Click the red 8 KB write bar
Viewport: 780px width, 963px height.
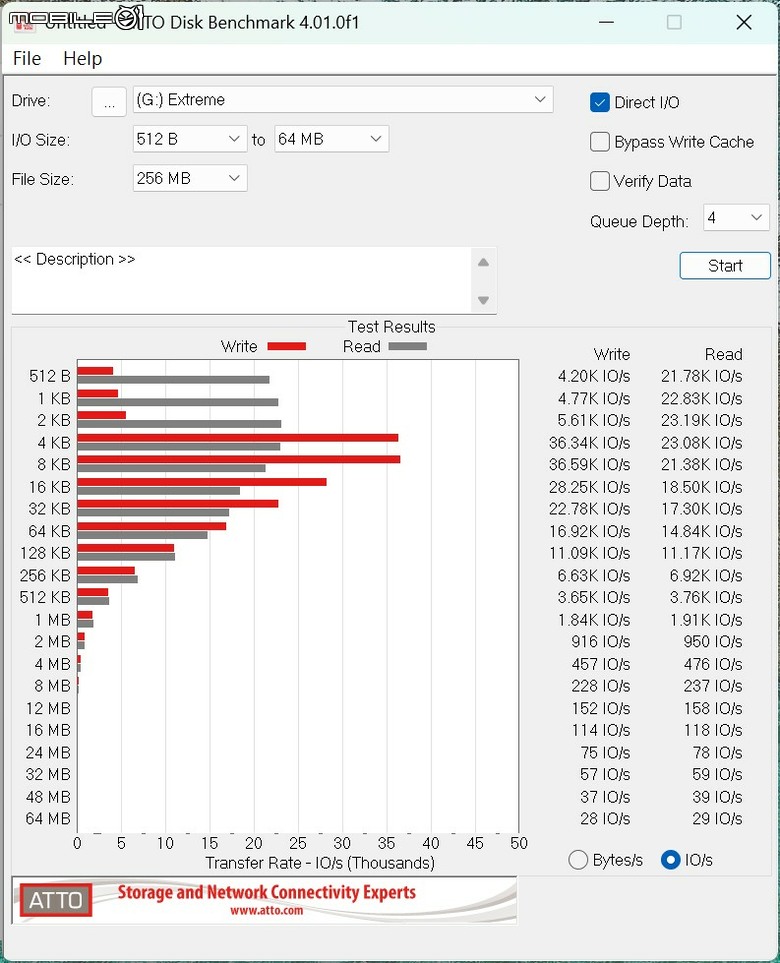click(x=239, y=459)
